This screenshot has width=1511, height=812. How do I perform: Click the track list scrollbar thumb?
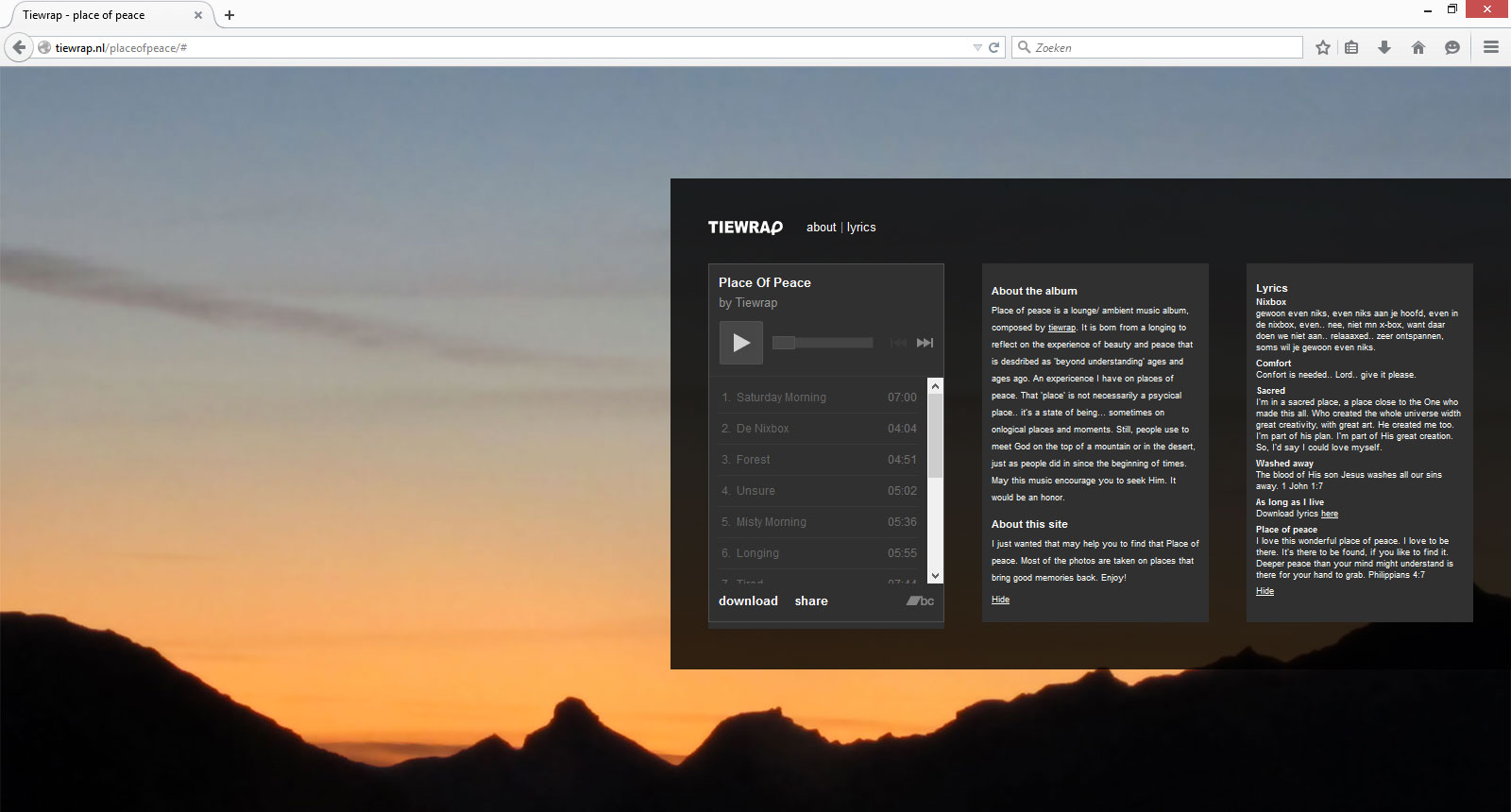935,436
